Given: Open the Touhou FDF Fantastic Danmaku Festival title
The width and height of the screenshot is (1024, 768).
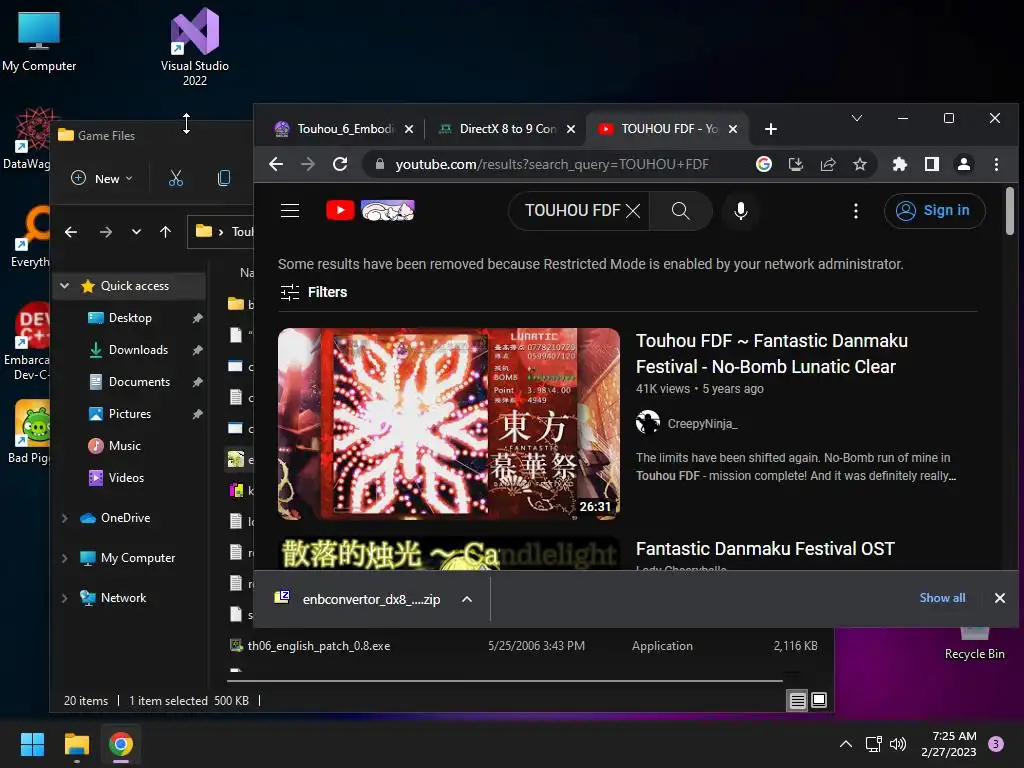Looking at the screenshot, I should point(771,353).
